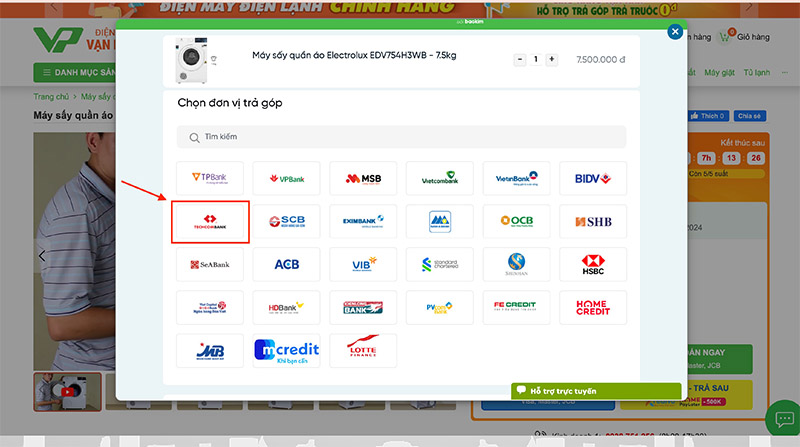Choose Lotte Finance tile

tap(363, 351)
